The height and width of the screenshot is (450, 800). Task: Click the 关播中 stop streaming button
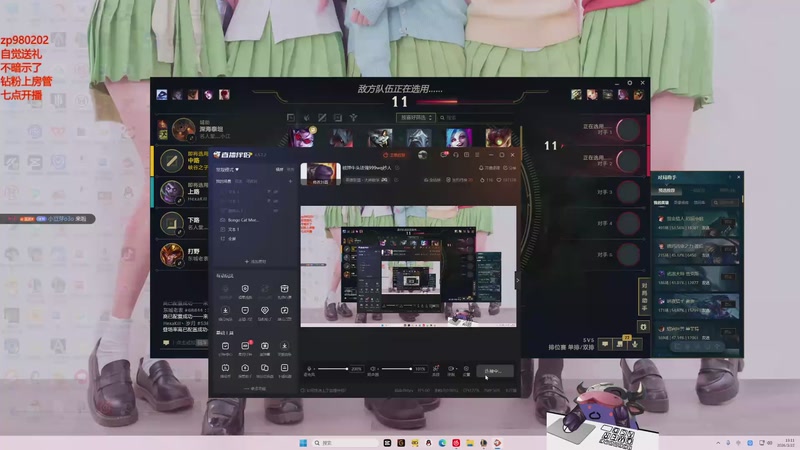494,371
